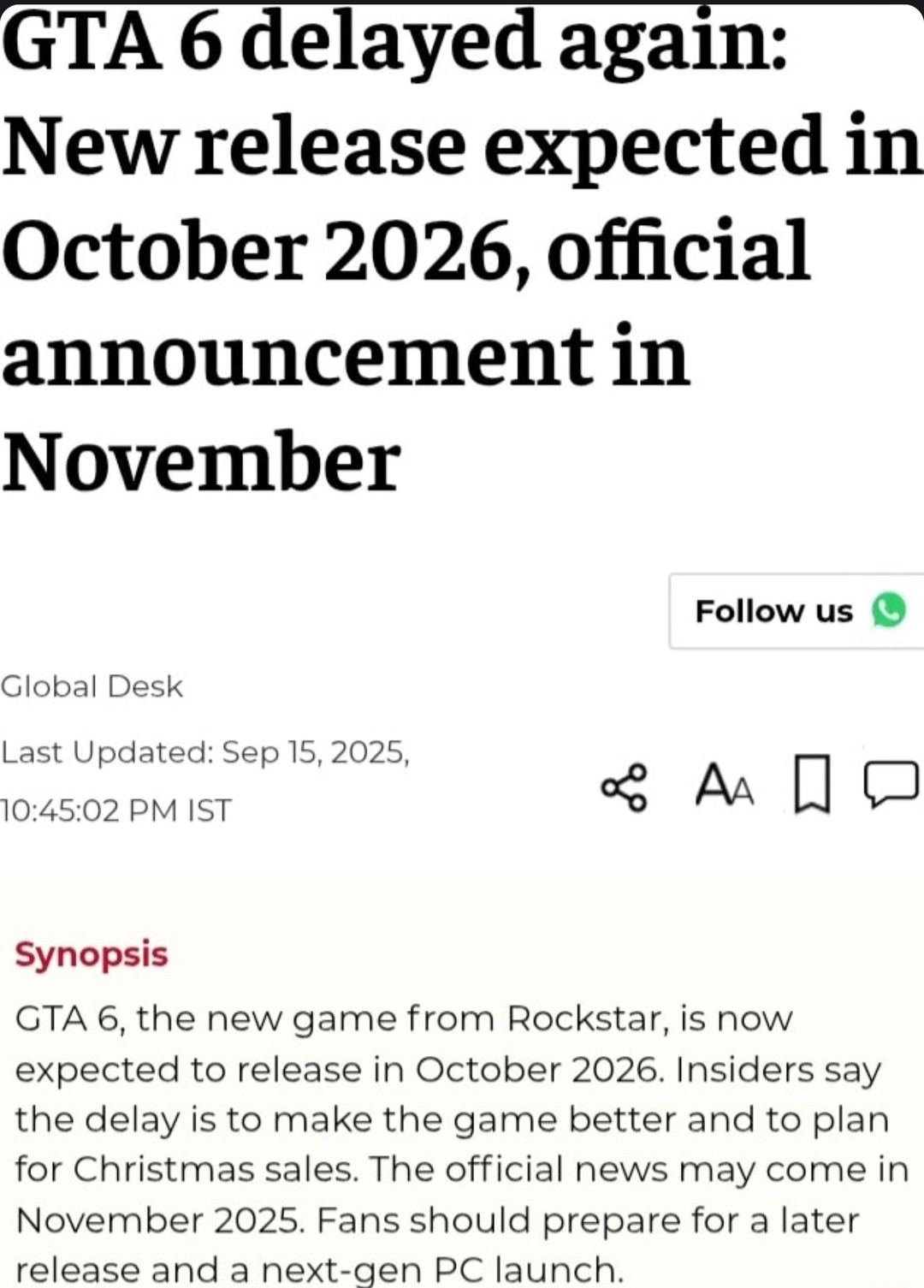
Task: Open the Global Desk author link
Action: [92, 686]
